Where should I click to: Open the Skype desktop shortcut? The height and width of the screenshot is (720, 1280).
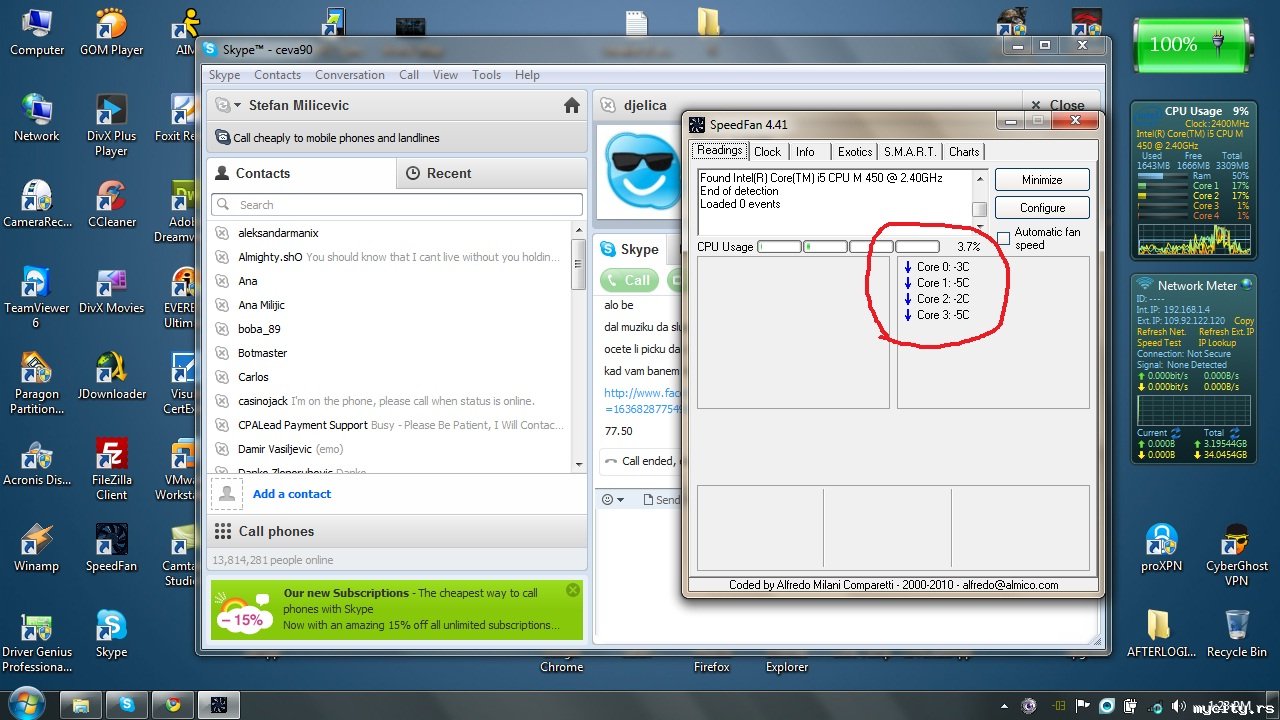click(111, 634)
